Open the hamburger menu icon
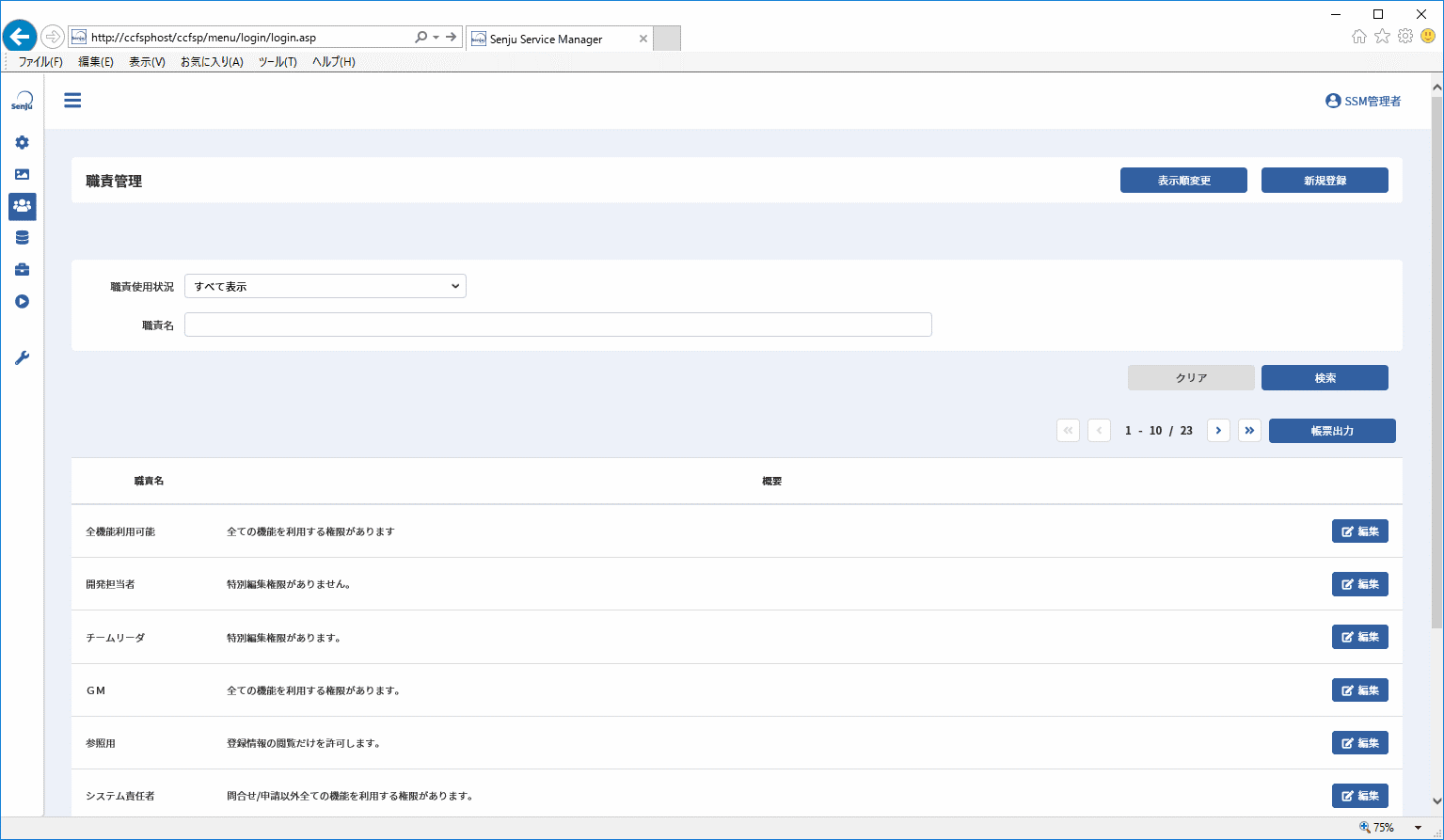 coord(72,101)
